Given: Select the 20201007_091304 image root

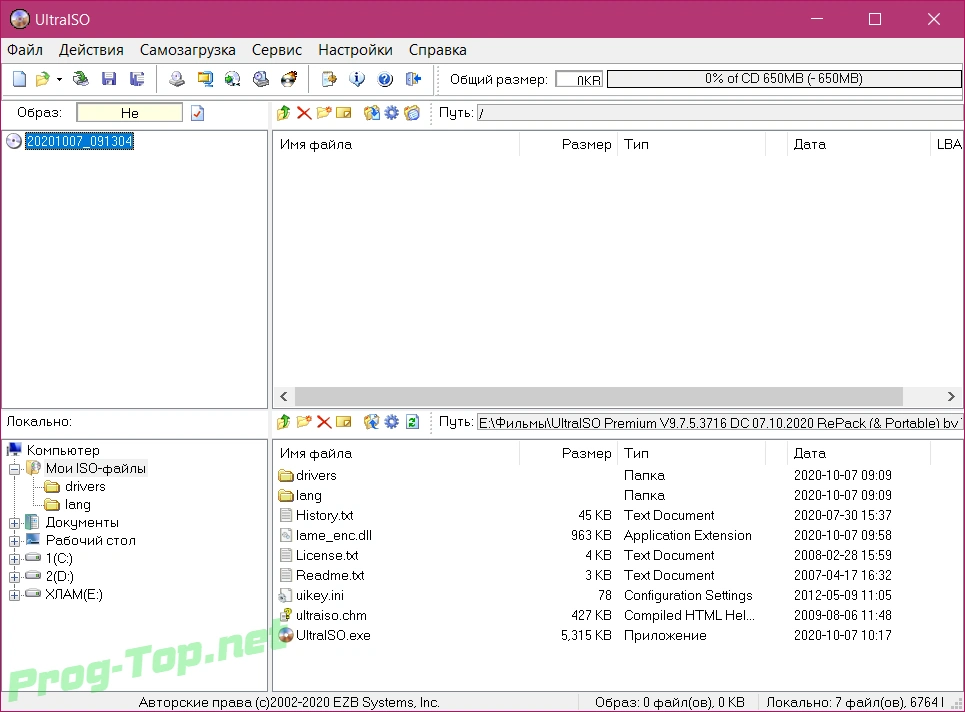Looking at the screenshot, I should (79, 142).
